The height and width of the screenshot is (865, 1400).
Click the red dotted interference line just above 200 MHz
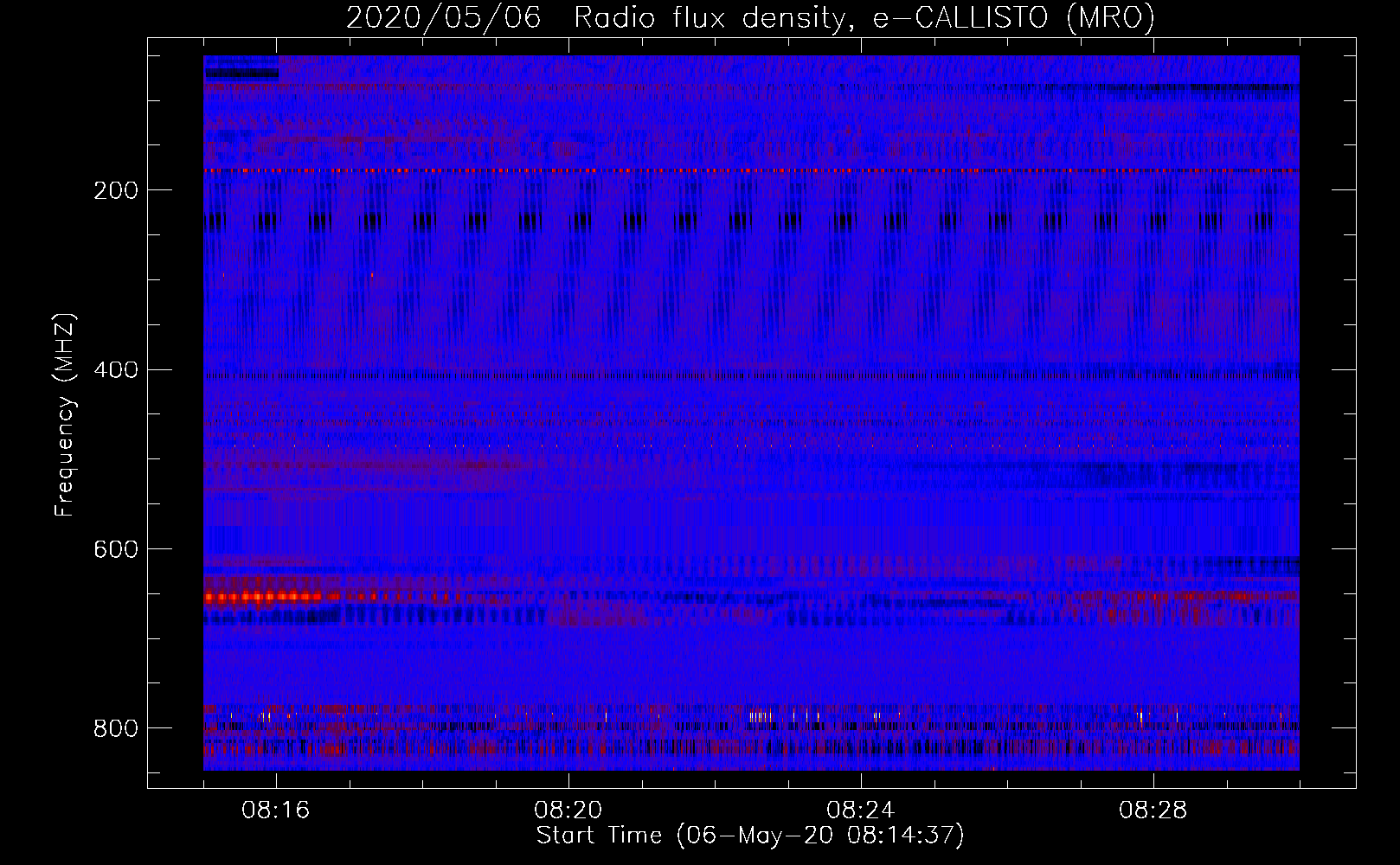click(x=751, y=171)
